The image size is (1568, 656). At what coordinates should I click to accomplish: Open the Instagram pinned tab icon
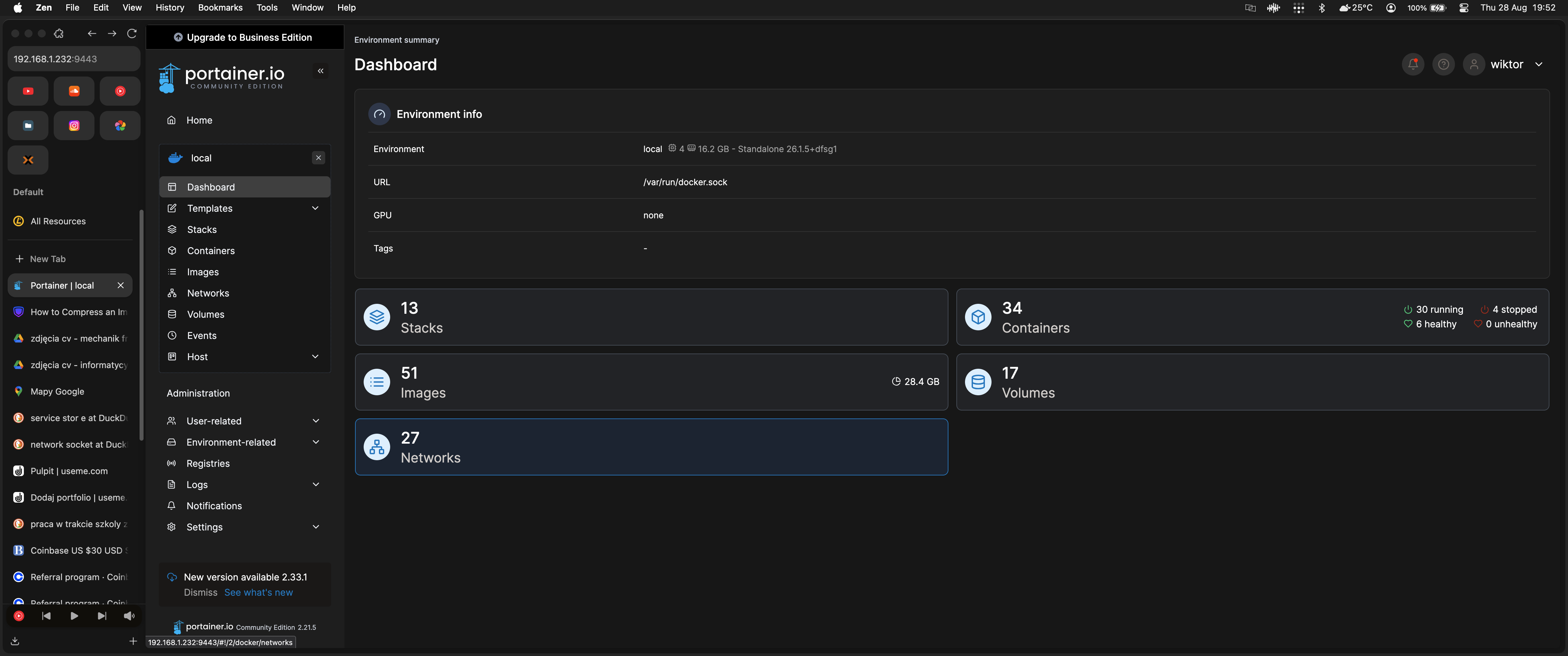[74, 126]
